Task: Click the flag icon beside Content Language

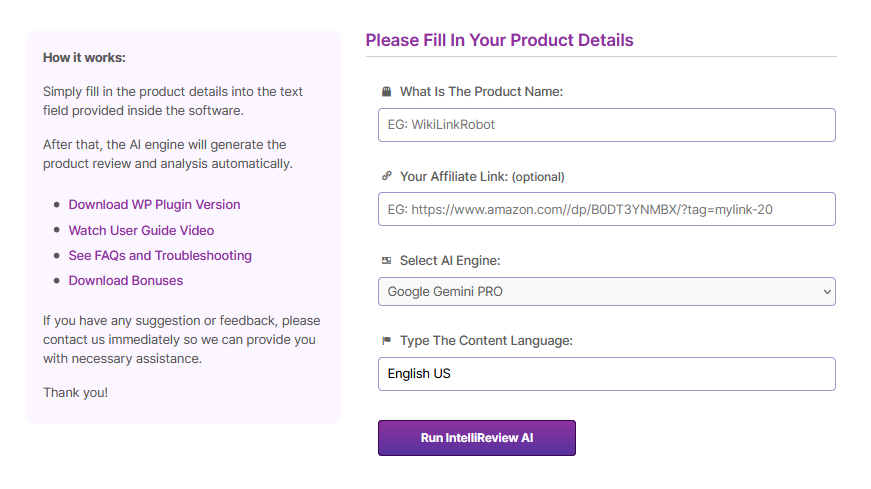Action: point(386,341)
